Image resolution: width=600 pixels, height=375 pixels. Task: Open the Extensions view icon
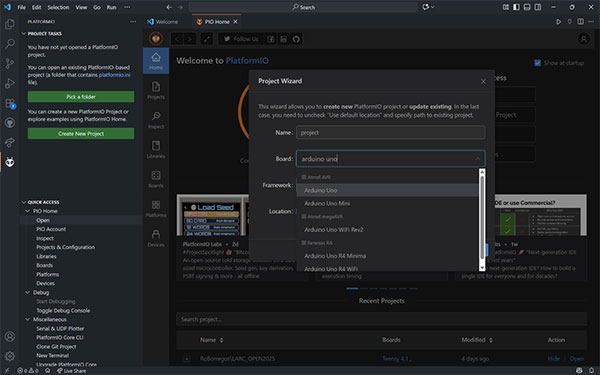pos(10,103)
